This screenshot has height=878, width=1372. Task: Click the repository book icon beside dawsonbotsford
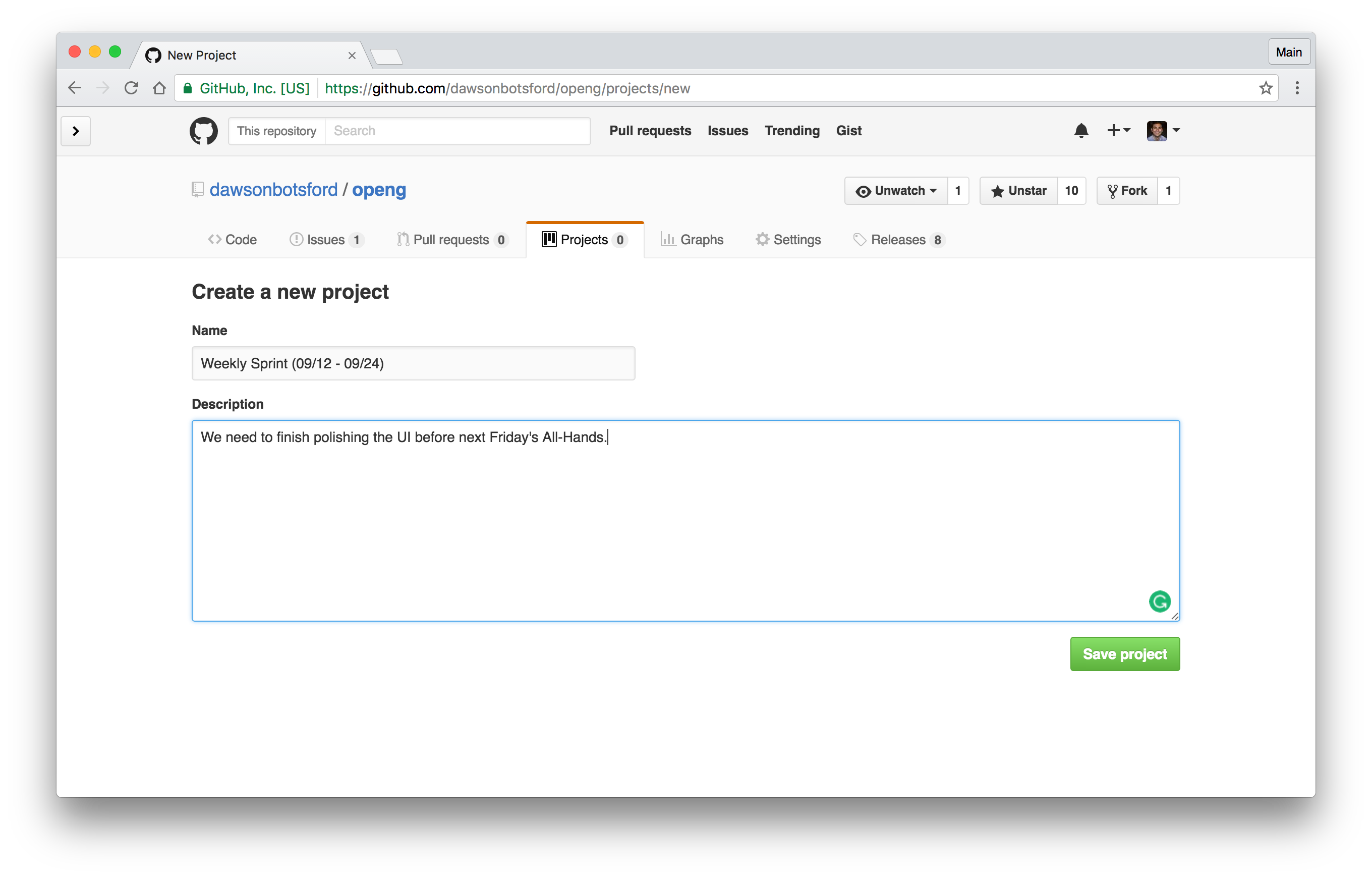pyautogui.click(x=197, y=189)
